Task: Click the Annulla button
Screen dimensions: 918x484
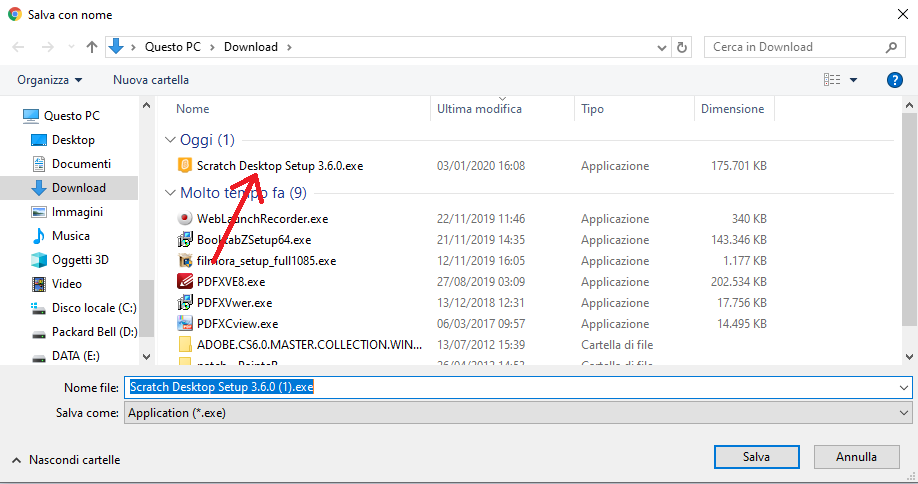Action: (x=857, y=457)
